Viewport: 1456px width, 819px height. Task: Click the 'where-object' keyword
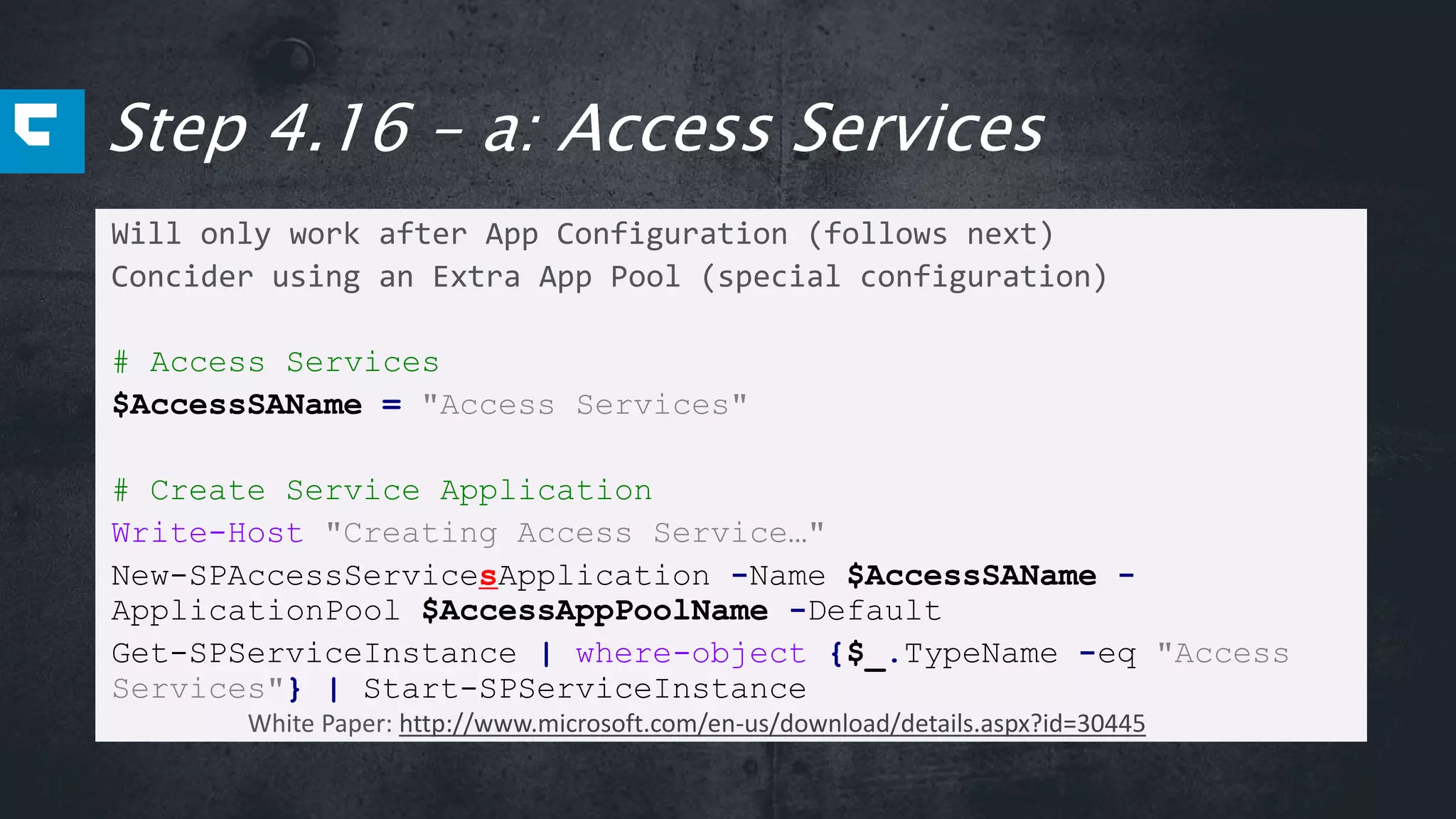point(691,654)
